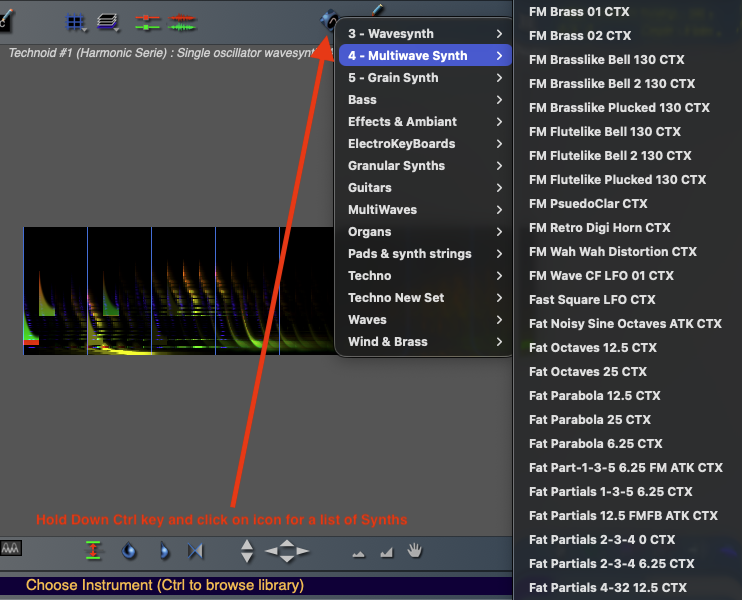Click the spectrogram image in editor

(179, 291)
